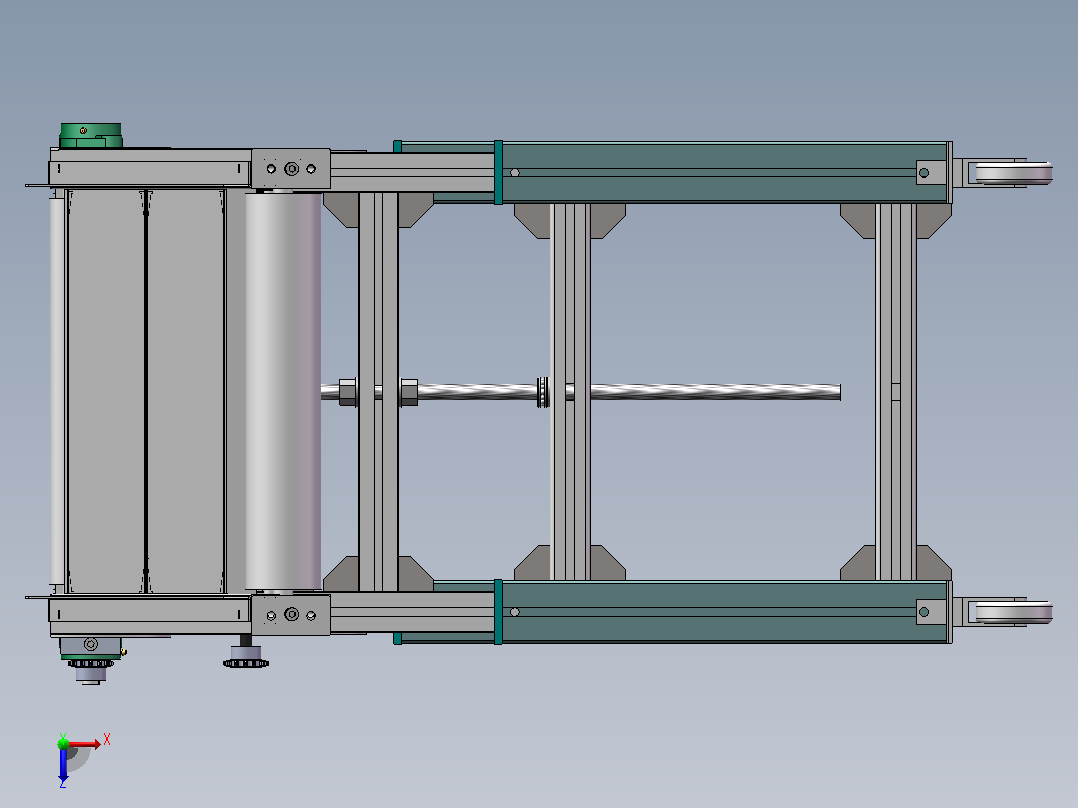1078x808 pixels.
Task: Select the flanged nut on the lead screw
Action: pyautogui.click(x=543, y=392)
